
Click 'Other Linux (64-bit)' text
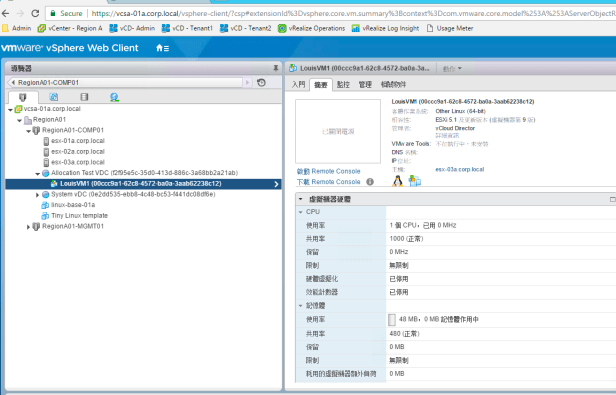click(460, 111)
